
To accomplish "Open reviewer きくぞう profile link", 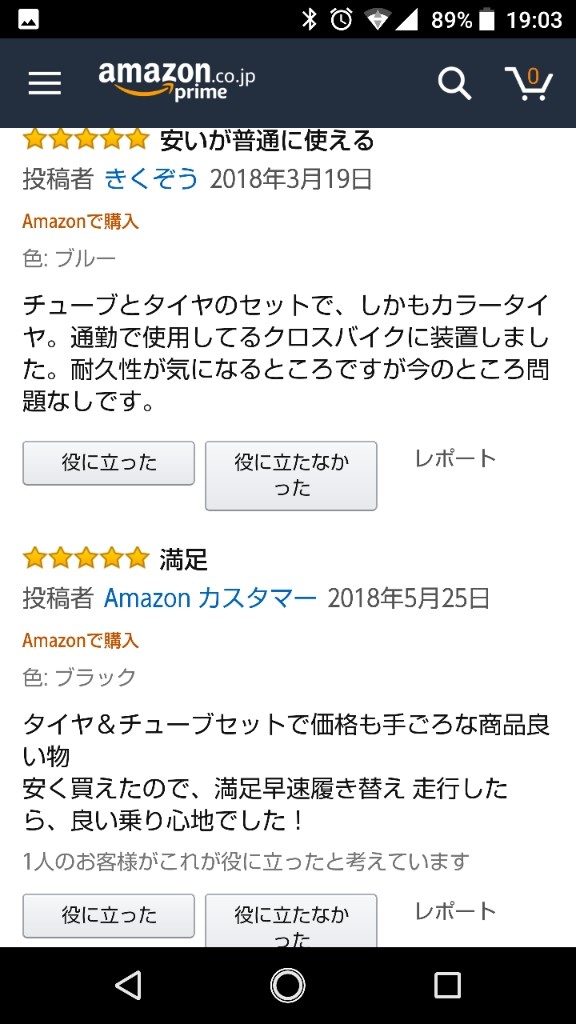I will tap(152, 178).
